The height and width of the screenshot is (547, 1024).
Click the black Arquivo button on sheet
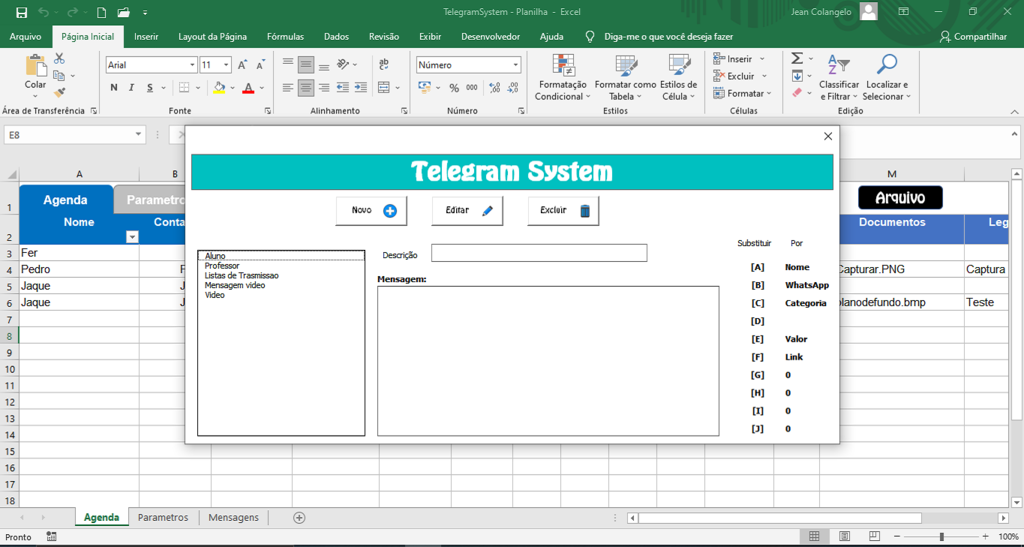[901, 198]
